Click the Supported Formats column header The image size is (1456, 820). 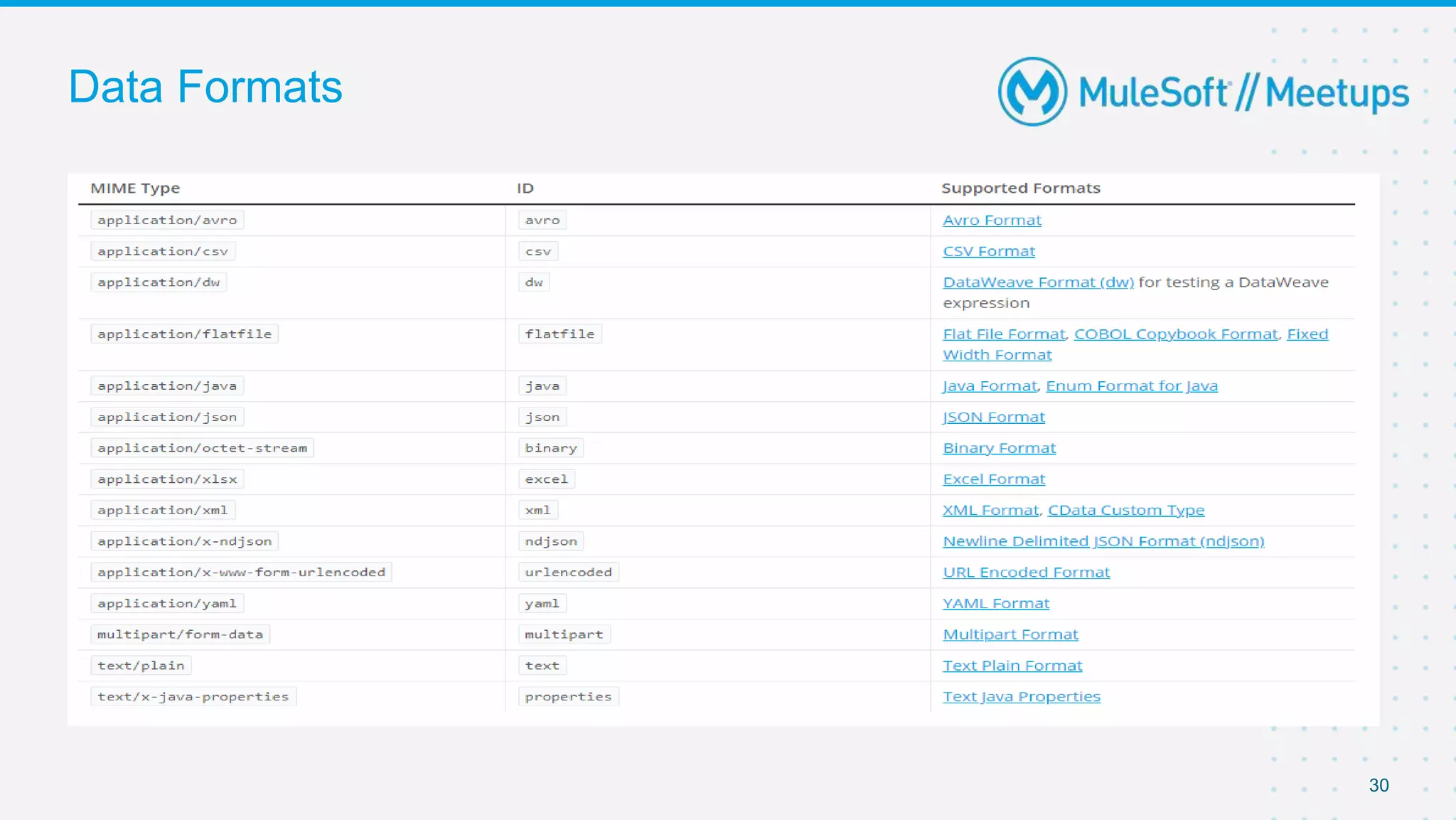point(1021,188)
